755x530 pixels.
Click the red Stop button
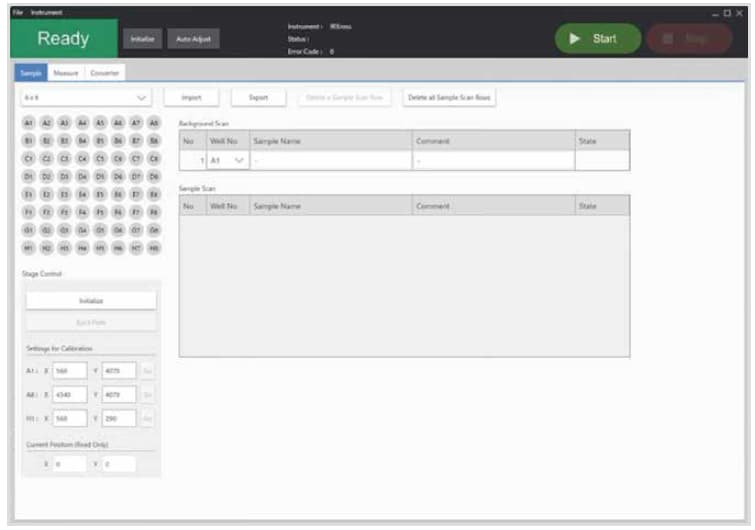pos(690,39)
